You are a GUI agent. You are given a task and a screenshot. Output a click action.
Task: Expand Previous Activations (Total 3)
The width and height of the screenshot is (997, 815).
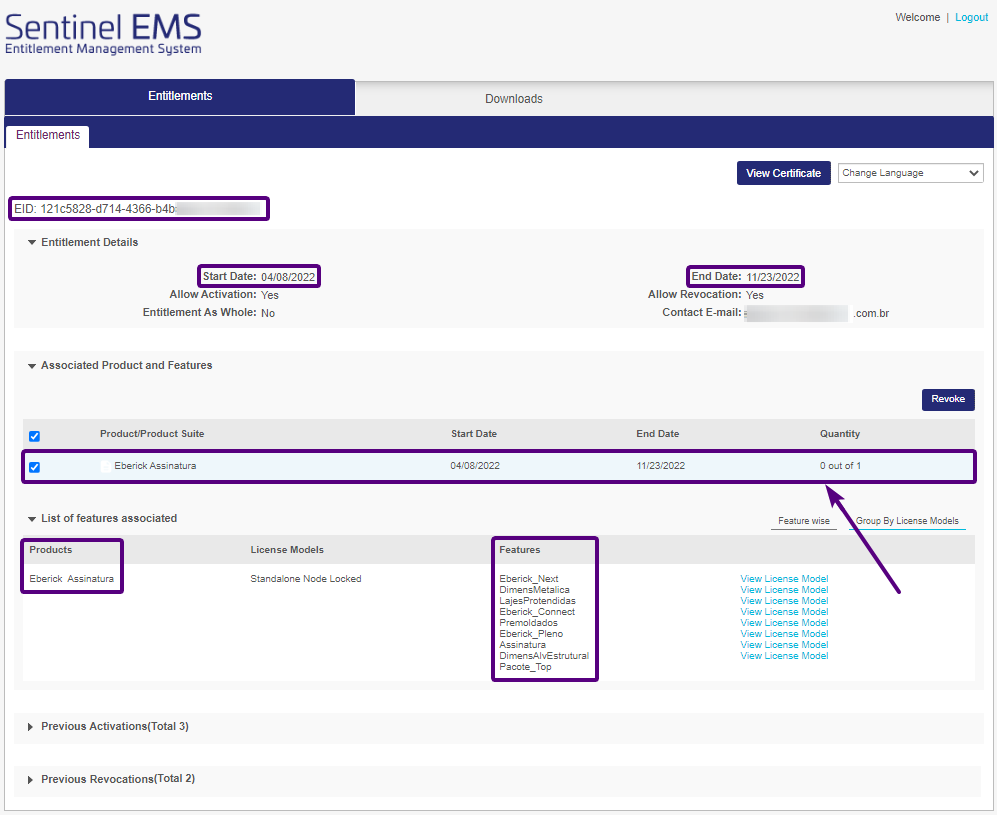pyautogui.click(x=30, y=727)
